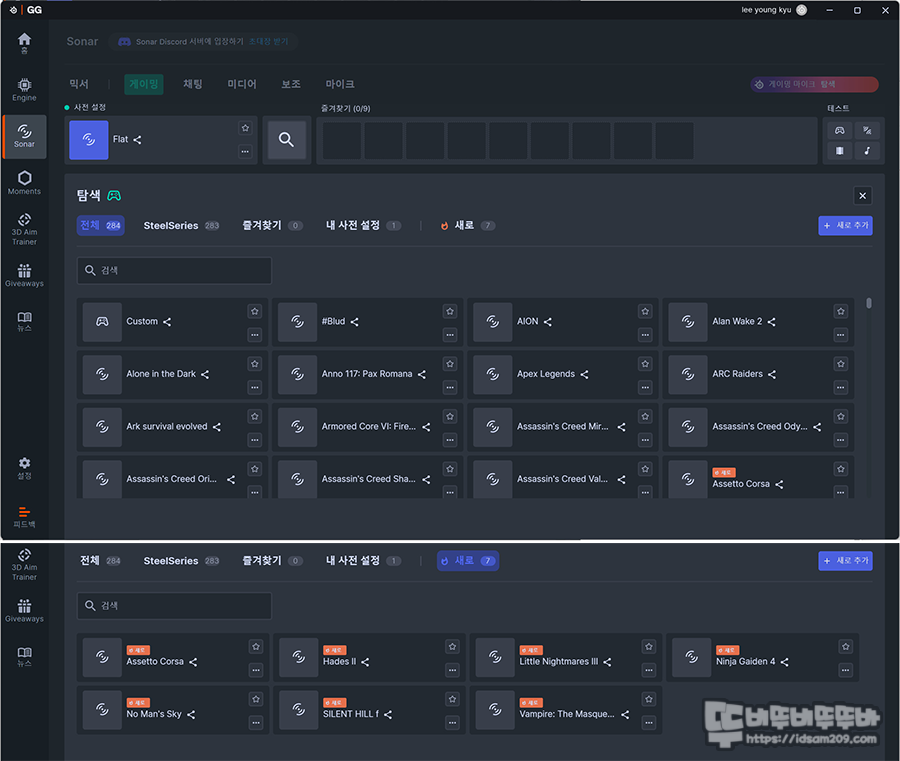The width and height of the screenshot is (900, 761).
Task: Open Giveaways in the lower sidebar
Action: 24,611
